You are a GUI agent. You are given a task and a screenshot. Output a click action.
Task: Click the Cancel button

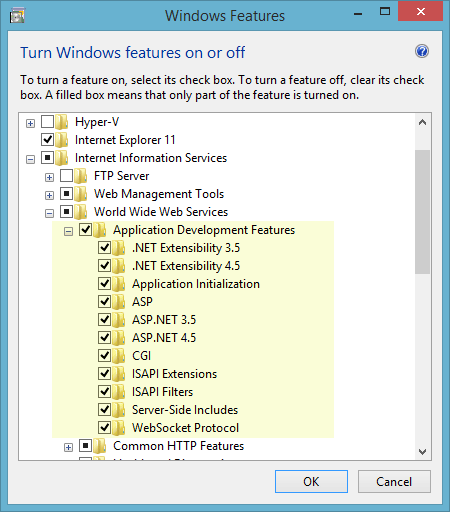(394, 481)
